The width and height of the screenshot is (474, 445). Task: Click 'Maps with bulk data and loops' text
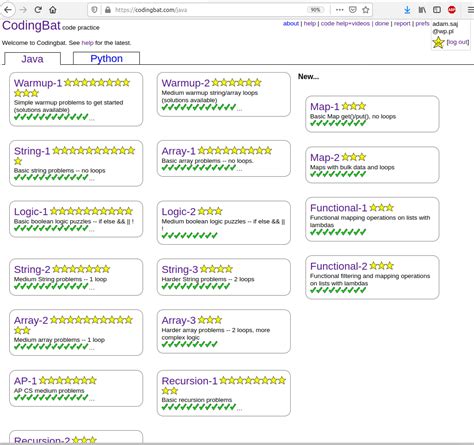click(x=352, y=167)
